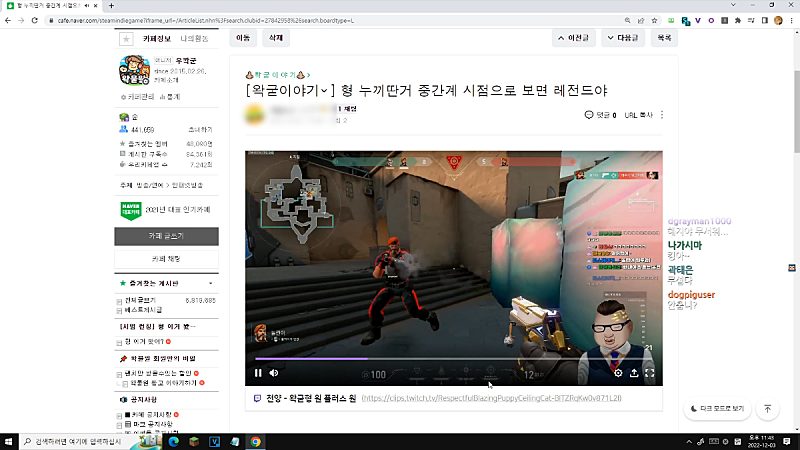The width and height of the screenshot is (800, 450).
Task: Share the clip via the share icon
Action: pos(634,373)
